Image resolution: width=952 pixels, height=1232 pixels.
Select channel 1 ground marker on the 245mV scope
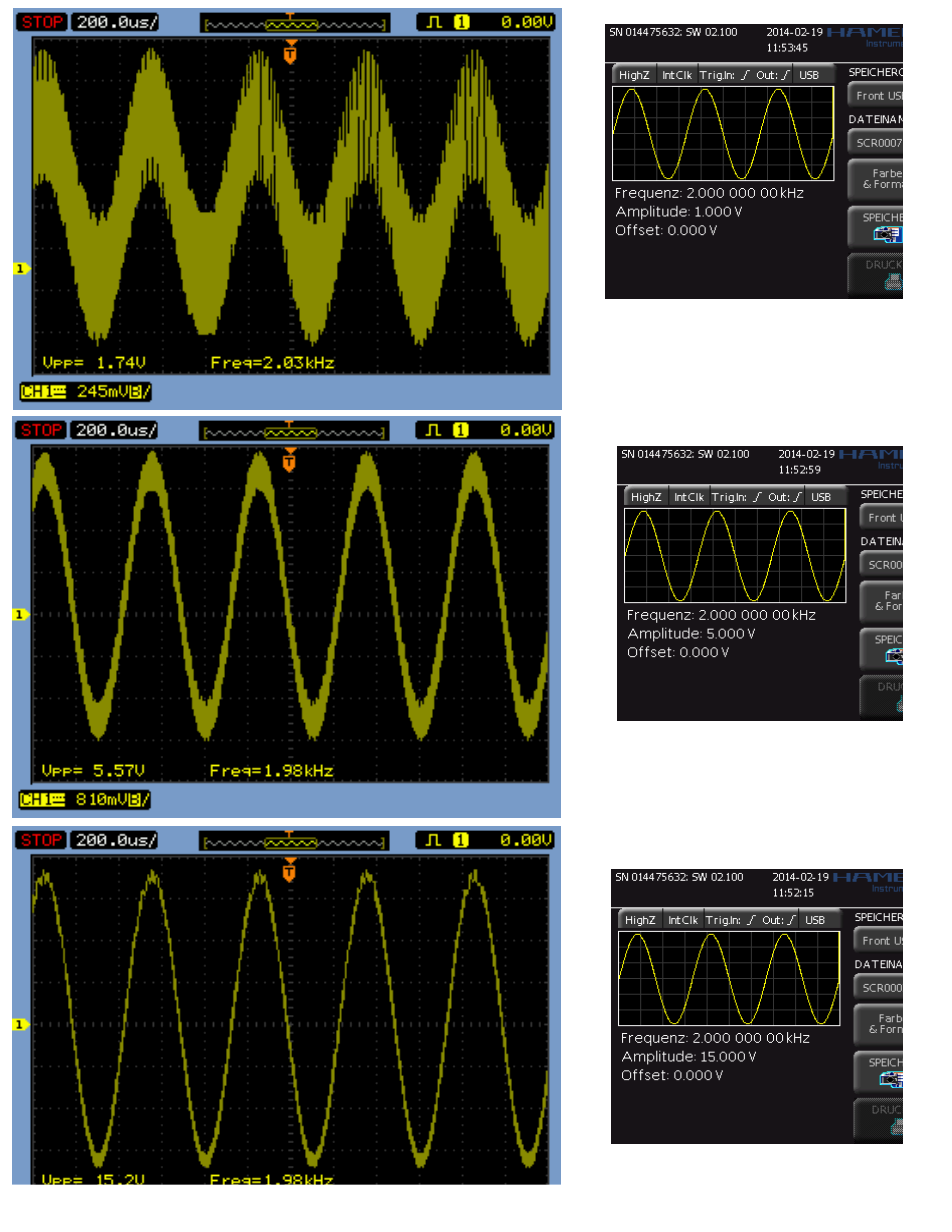coord(20,268)
